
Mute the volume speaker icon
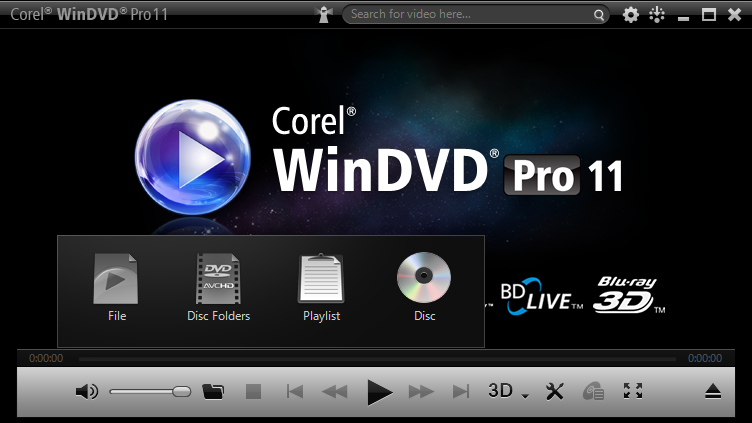[x=87, y=392]
